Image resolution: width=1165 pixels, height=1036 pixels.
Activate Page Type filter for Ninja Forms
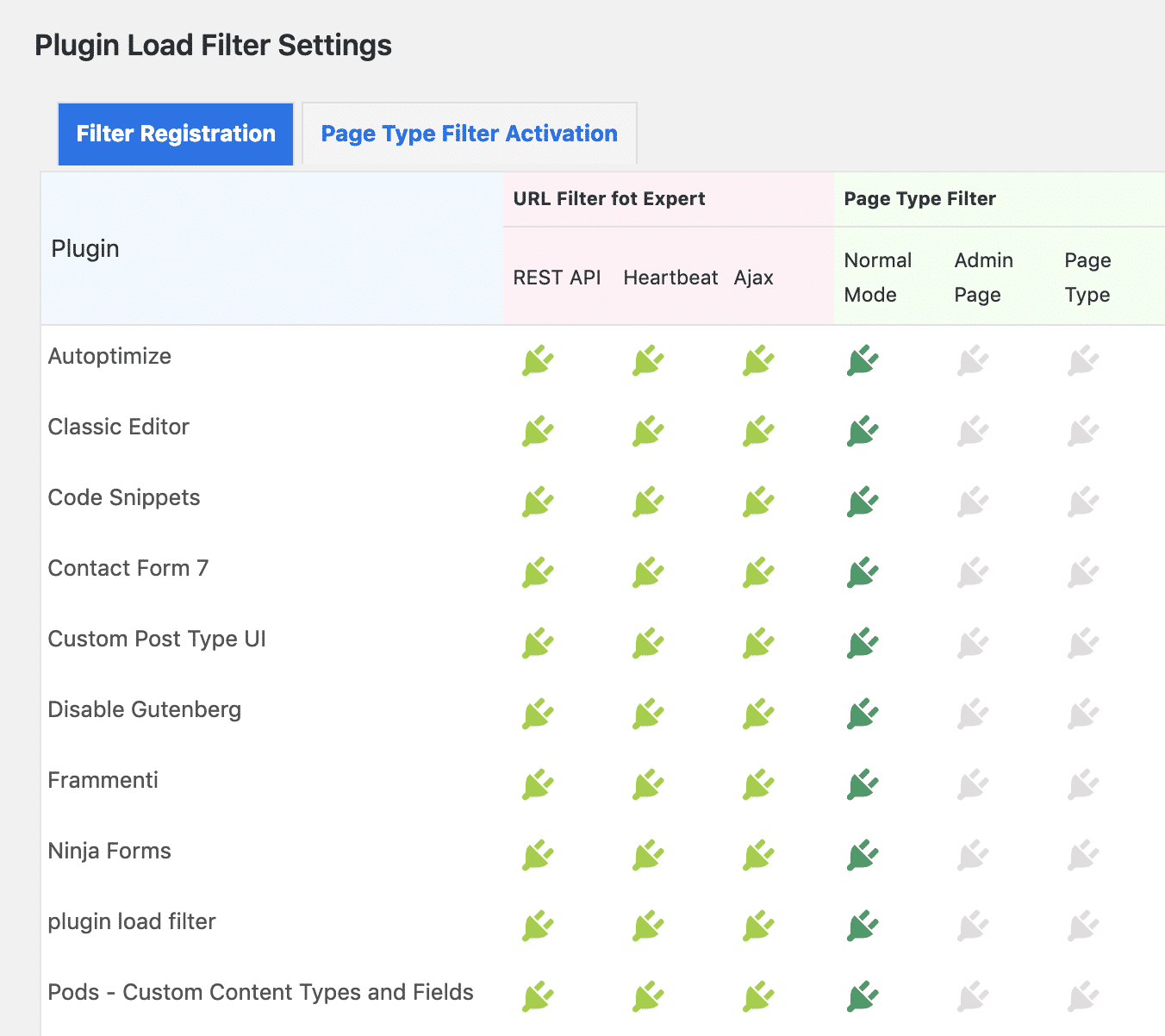click(1082, 855)
